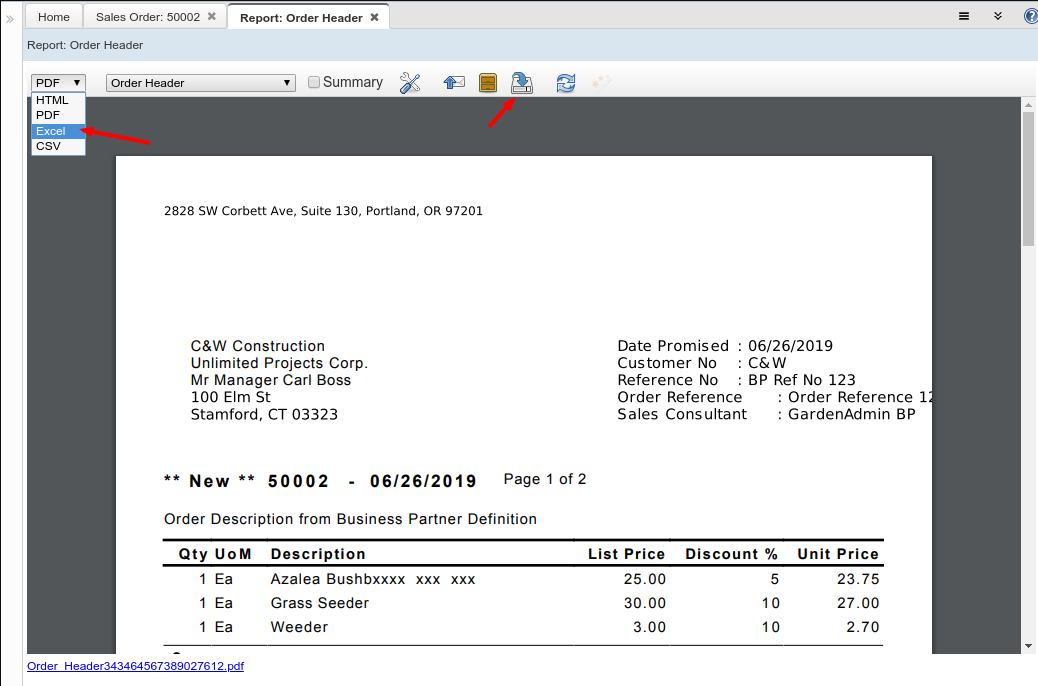The image size is (1038, 686).
Task: Click the vertical scrollbar down arrow
Action: click(1028, 646)
